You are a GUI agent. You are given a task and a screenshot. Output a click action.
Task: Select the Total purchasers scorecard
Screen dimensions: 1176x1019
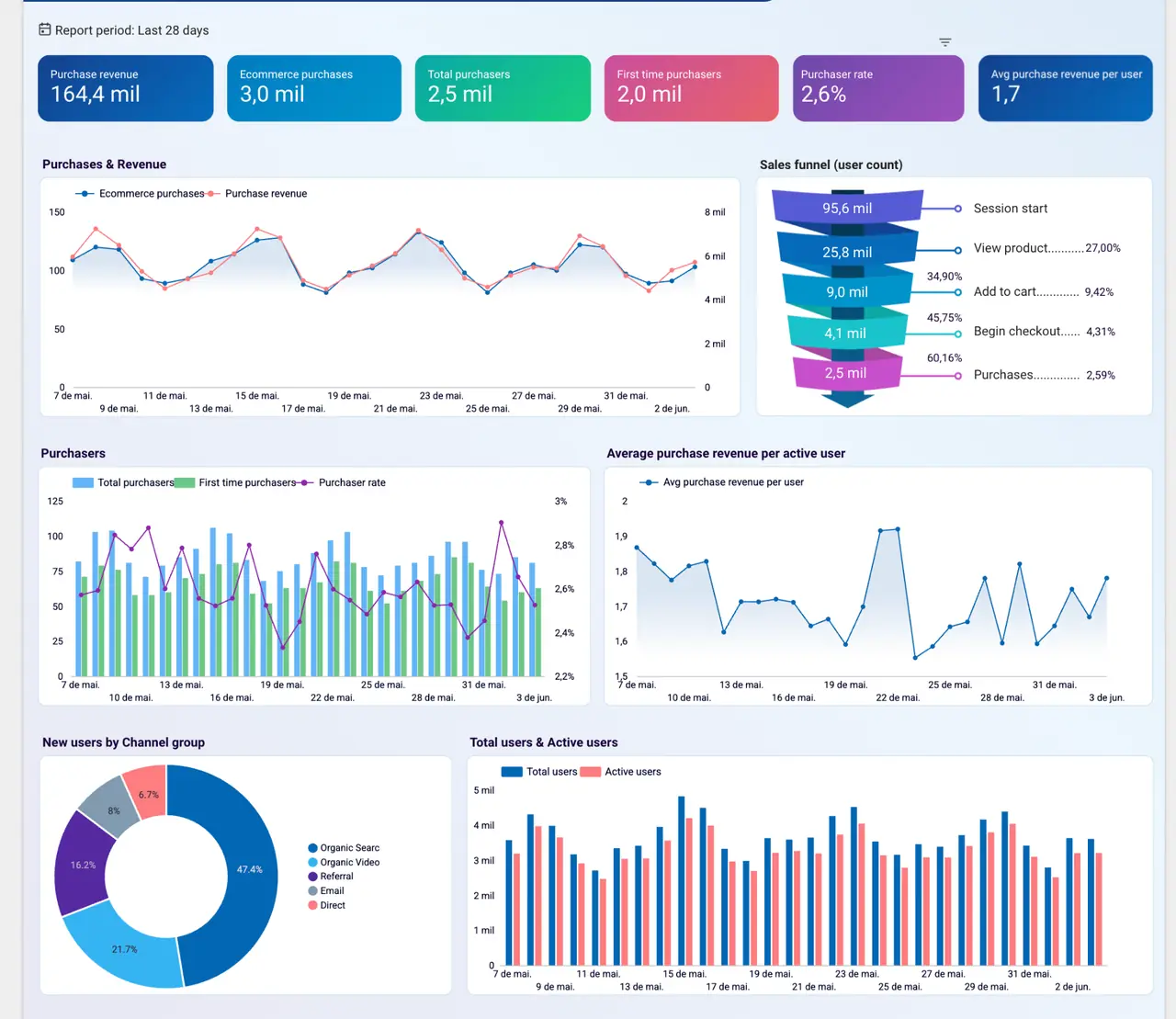503,88
